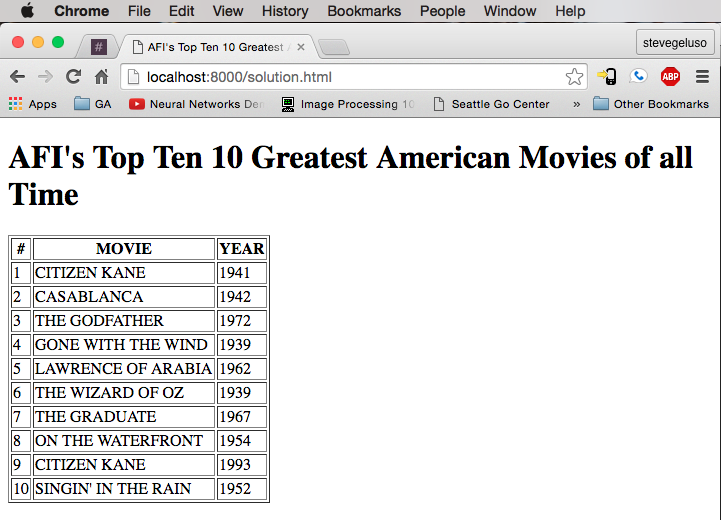Open the Apple menu
The image size is (721, 520).
coord(27,11)
